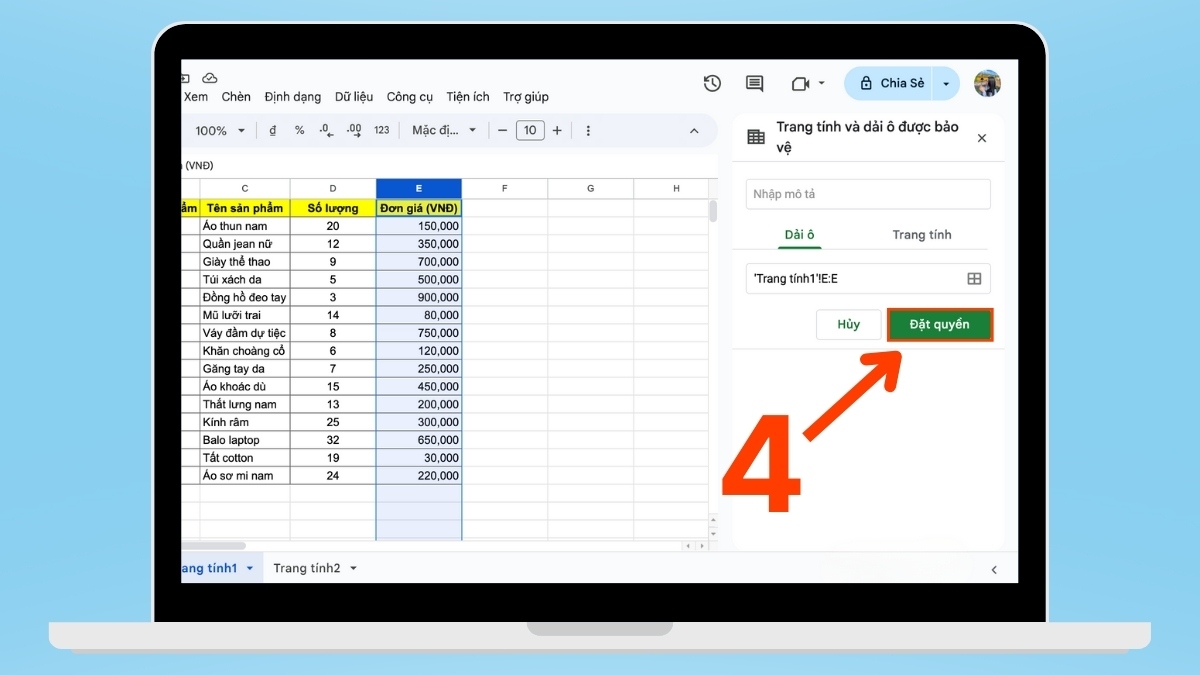The image size is (1200, 675).
Task: Decrease font size with minus button
Action: click(x=502, y=131)
